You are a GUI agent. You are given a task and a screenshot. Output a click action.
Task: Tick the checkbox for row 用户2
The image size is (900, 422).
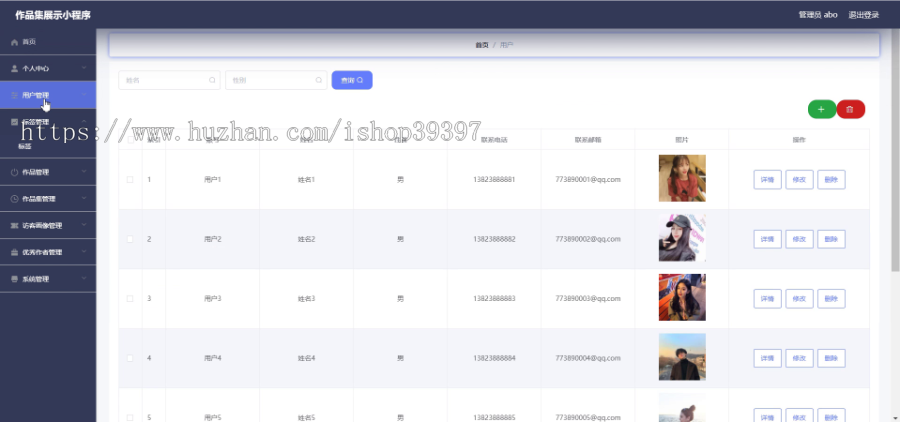[x=130, y=239]
